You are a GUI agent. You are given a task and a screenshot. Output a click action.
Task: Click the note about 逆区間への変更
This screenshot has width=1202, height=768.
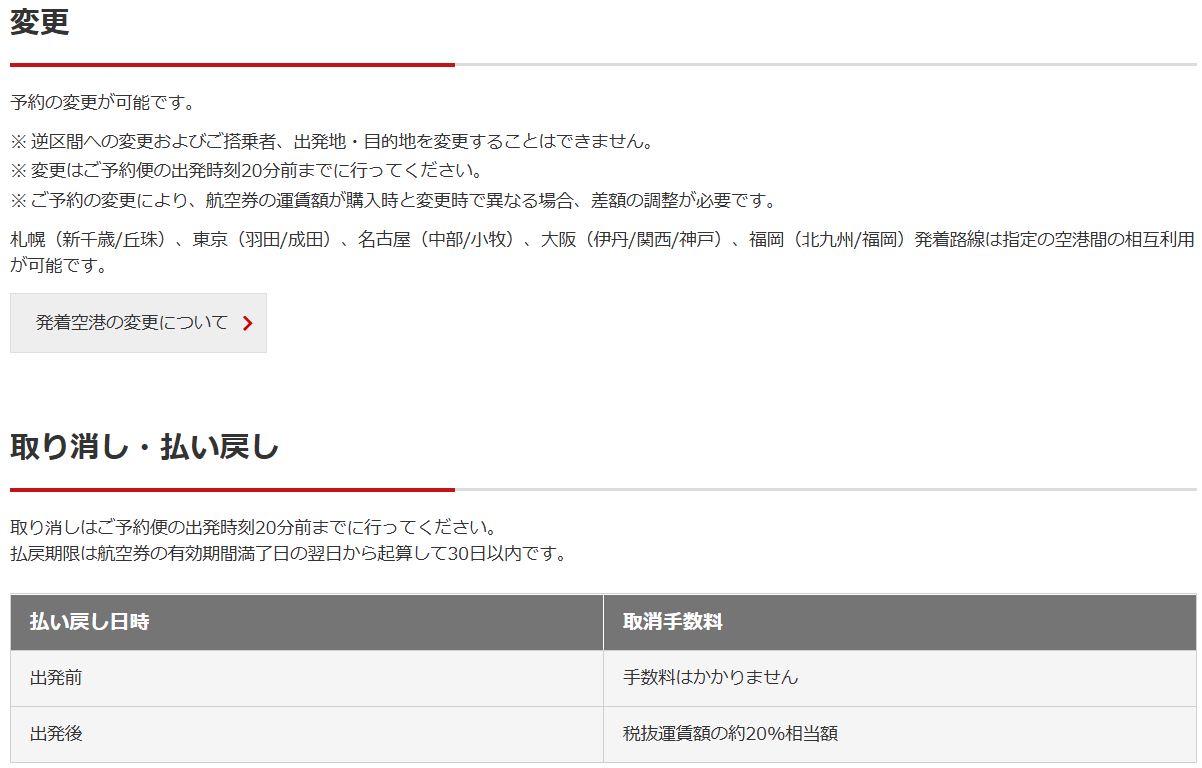pos(331,141)
